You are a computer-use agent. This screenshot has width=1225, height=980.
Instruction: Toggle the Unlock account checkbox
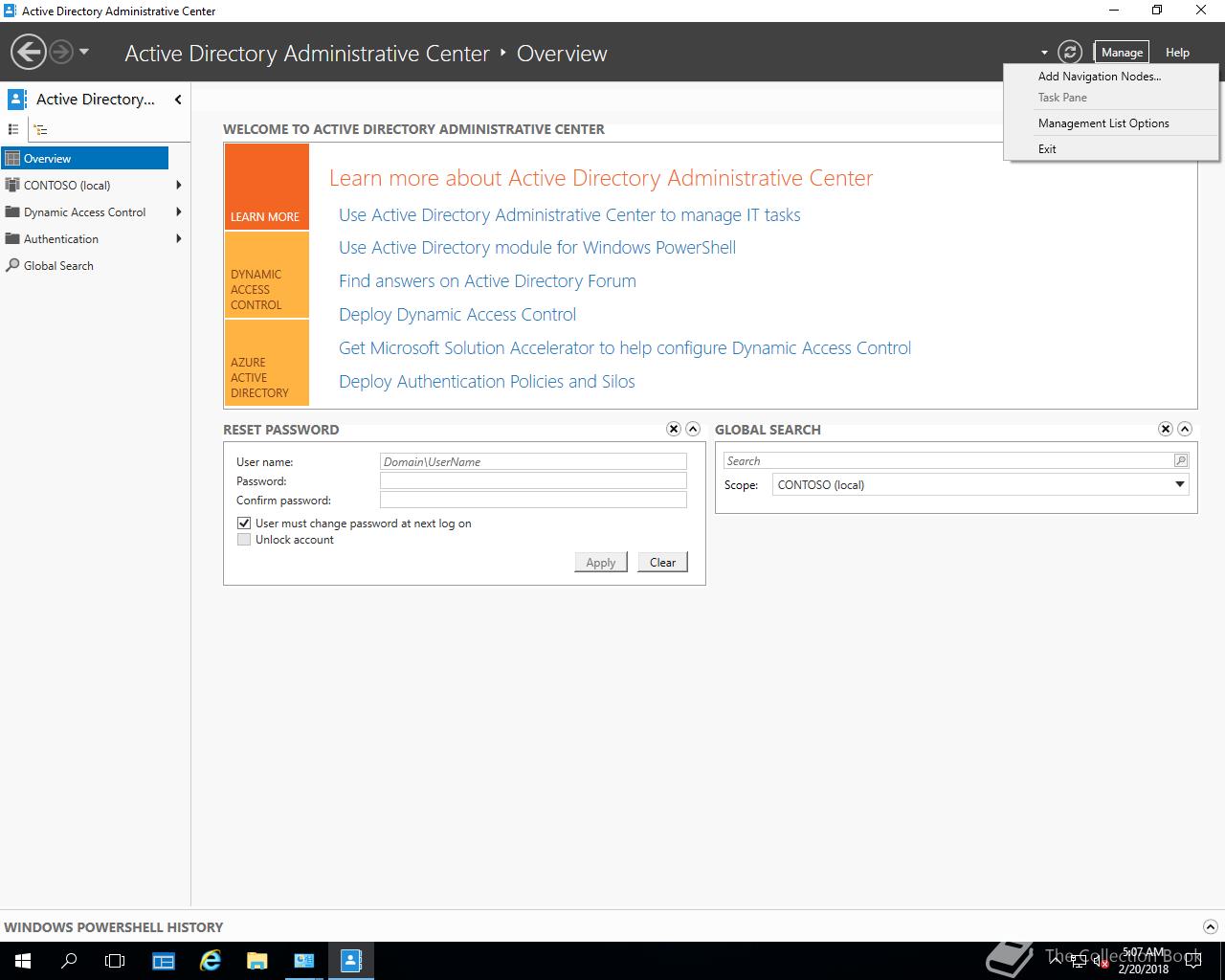244,540
